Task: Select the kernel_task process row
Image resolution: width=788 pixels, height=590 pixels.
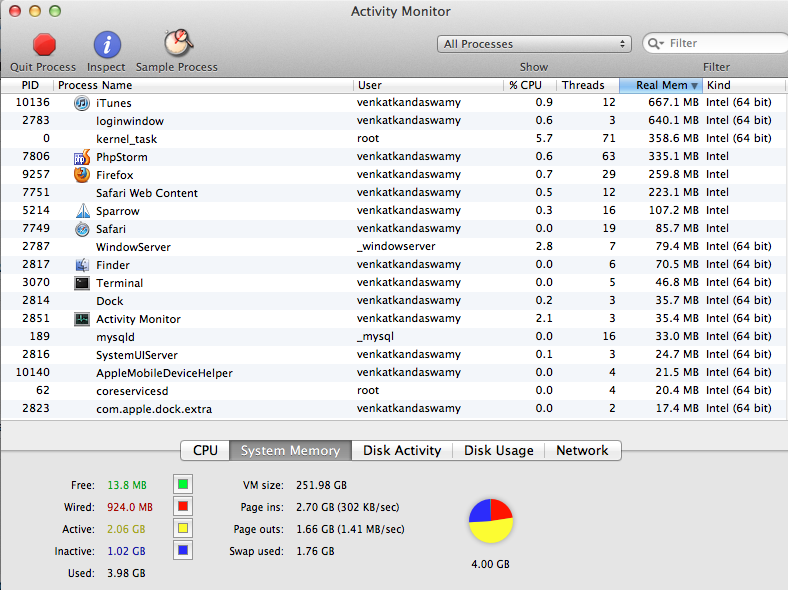Action: pyautogui.click(x=394, y=139)
